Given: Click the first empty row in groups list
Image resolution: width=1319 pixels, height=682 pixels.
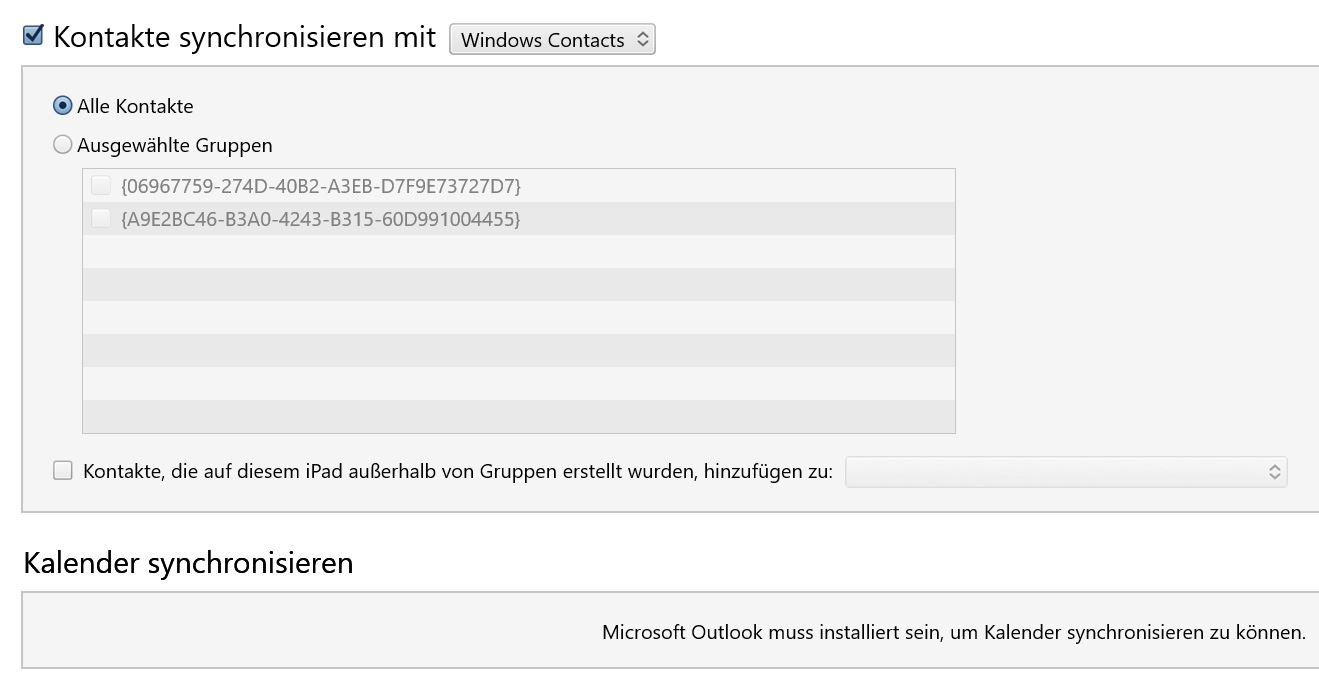Looking at the screenshot, I should (518, 251).
